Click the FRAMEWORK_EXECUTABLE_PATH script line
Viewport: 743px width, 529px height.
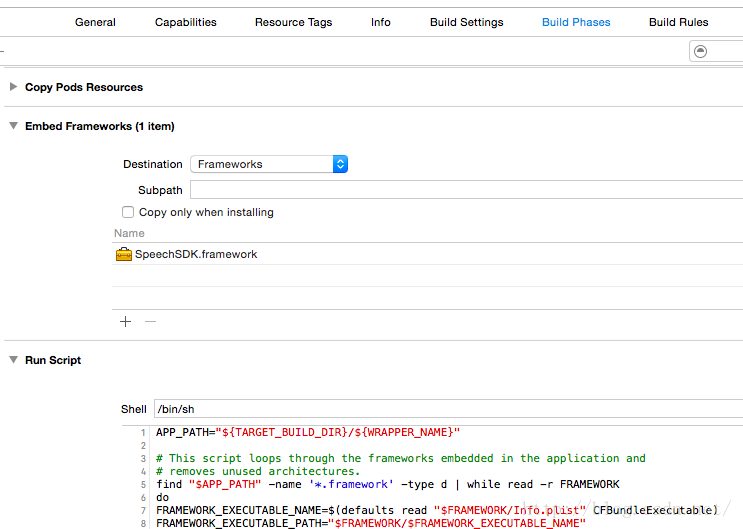coord(371,523)
